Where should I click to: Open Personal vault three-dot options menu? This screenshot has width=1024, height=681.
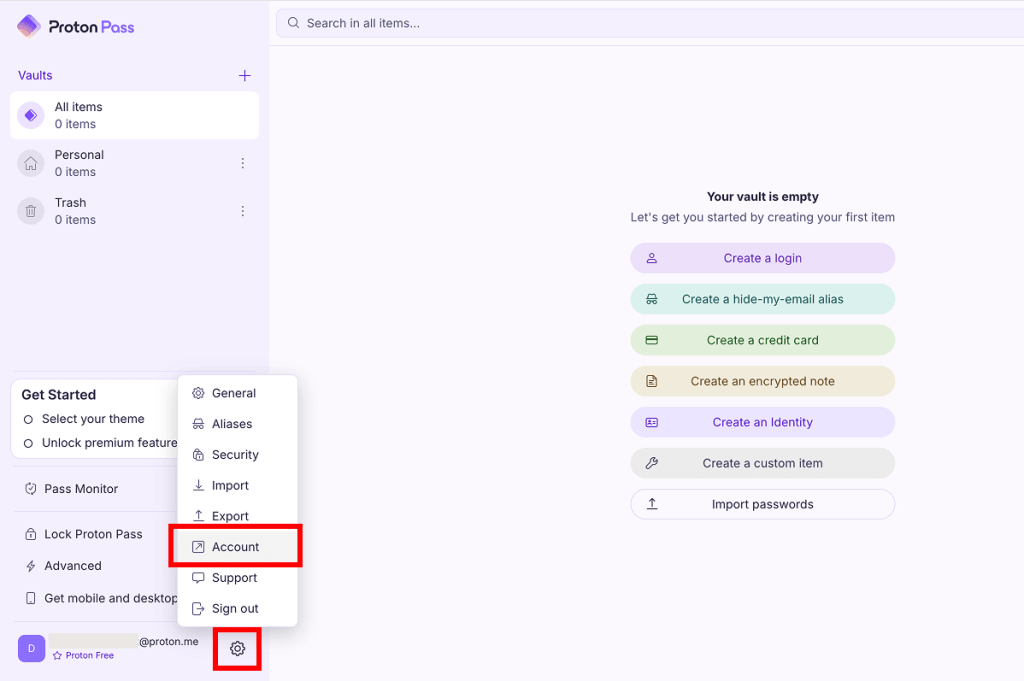point(242,163)
